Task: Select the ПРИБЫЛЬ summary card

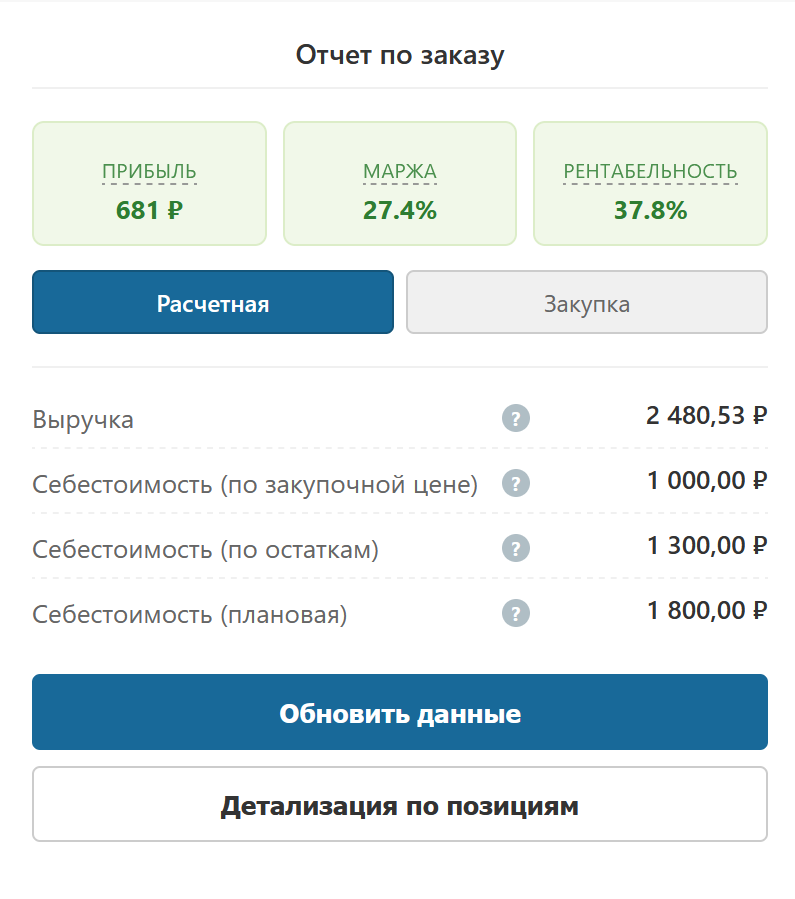Action: click(148, 184)
